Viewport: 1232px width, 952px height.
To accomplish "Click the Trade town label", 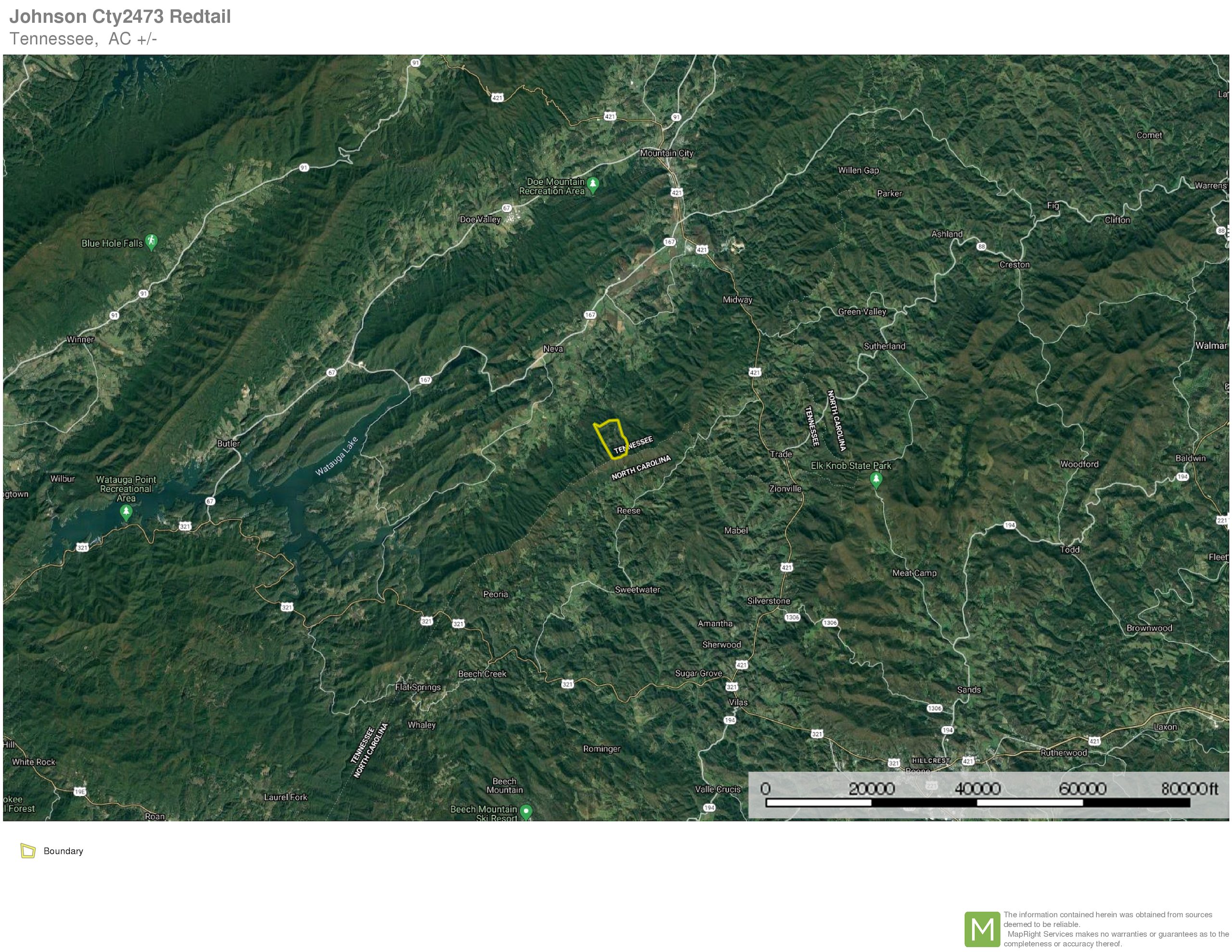I will pos(781,454).
